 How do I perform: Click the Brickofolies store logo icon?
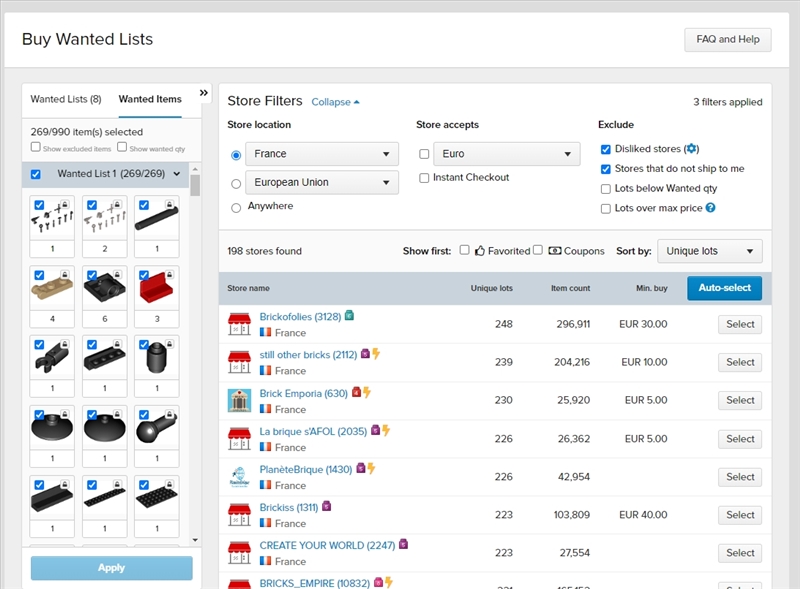tap(238, 324)
